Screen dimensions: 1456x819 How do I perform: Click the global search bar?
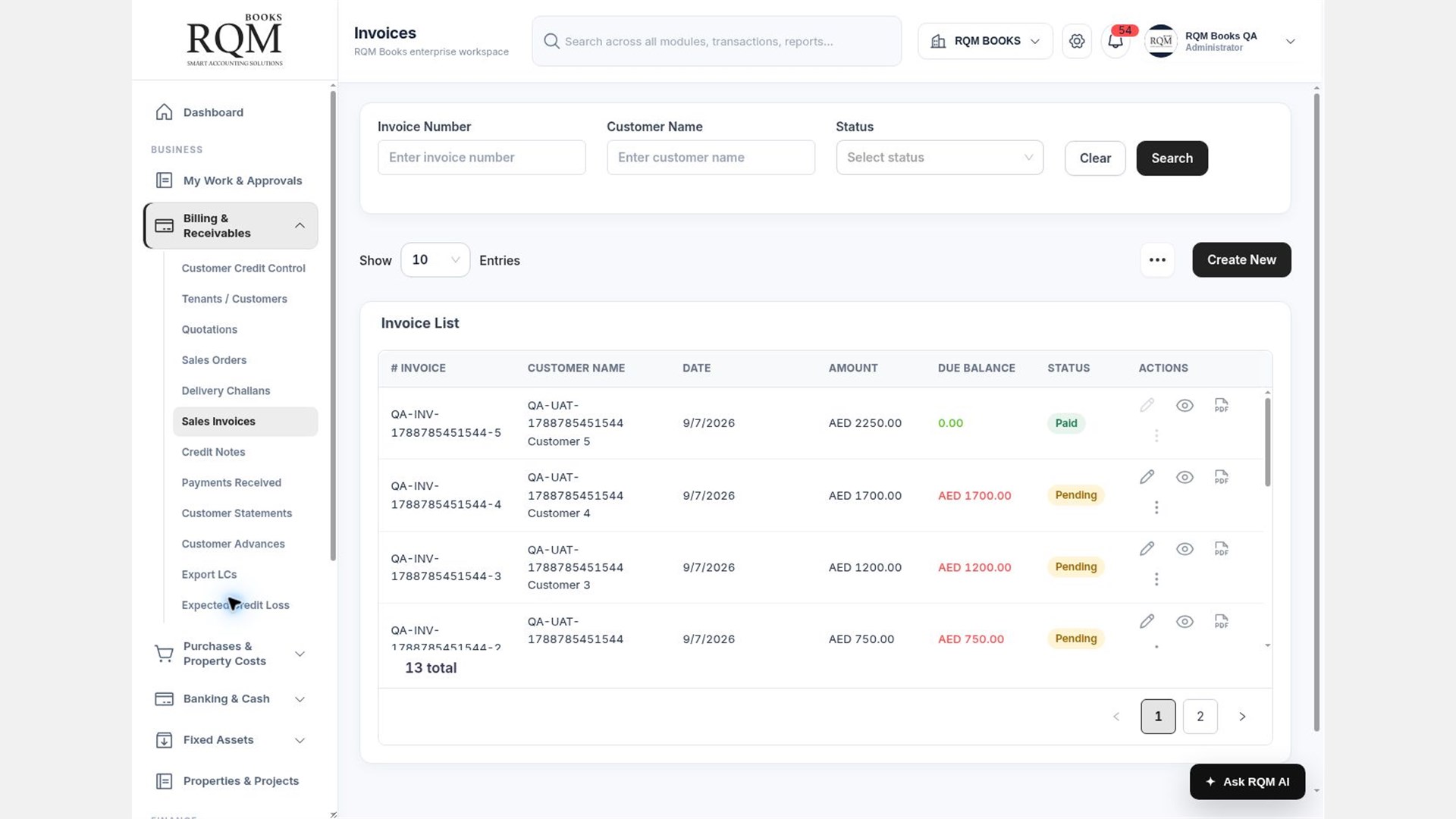pos(717,41)
